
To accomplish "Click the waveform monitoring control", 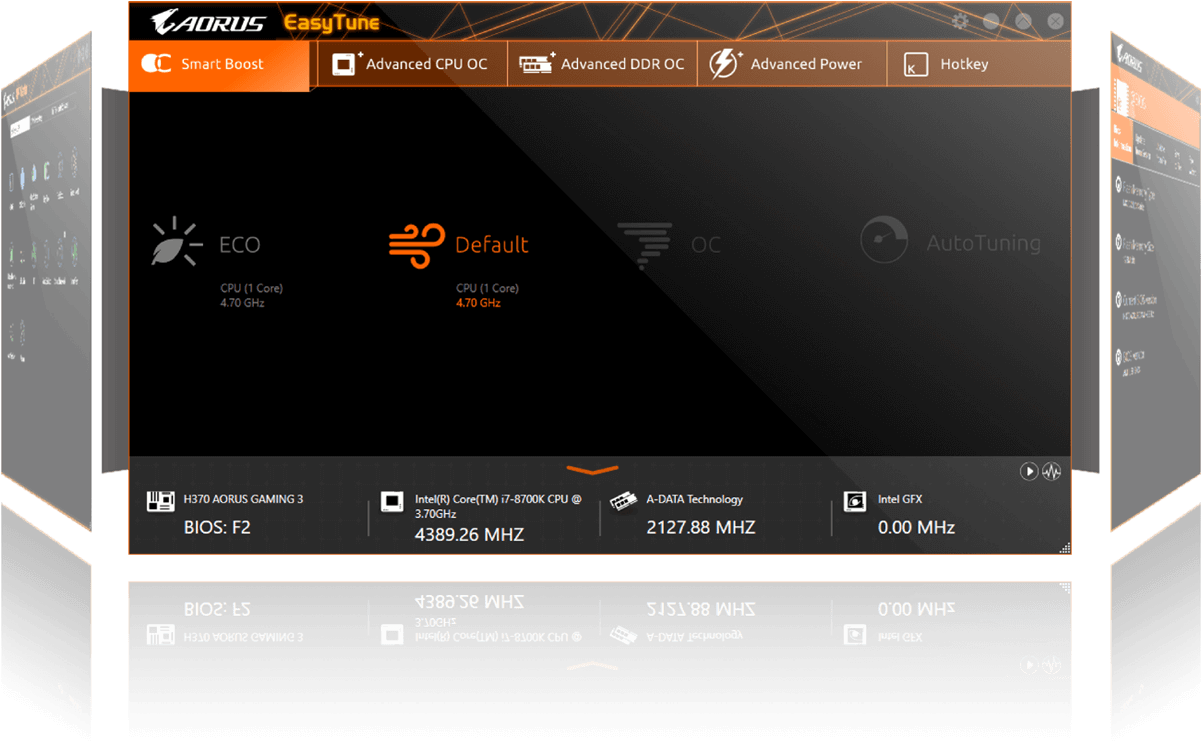I will (x=1051, y=471).
